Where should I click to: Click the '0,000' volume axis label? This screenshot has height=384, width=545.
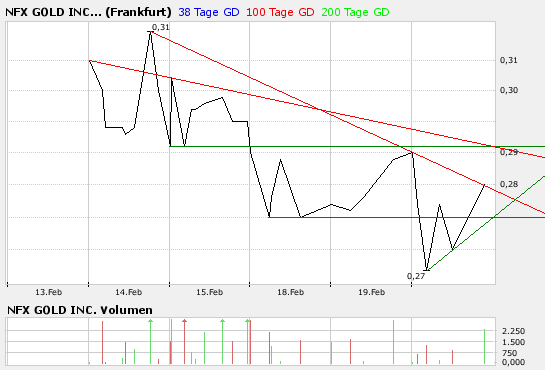[513, 362]
